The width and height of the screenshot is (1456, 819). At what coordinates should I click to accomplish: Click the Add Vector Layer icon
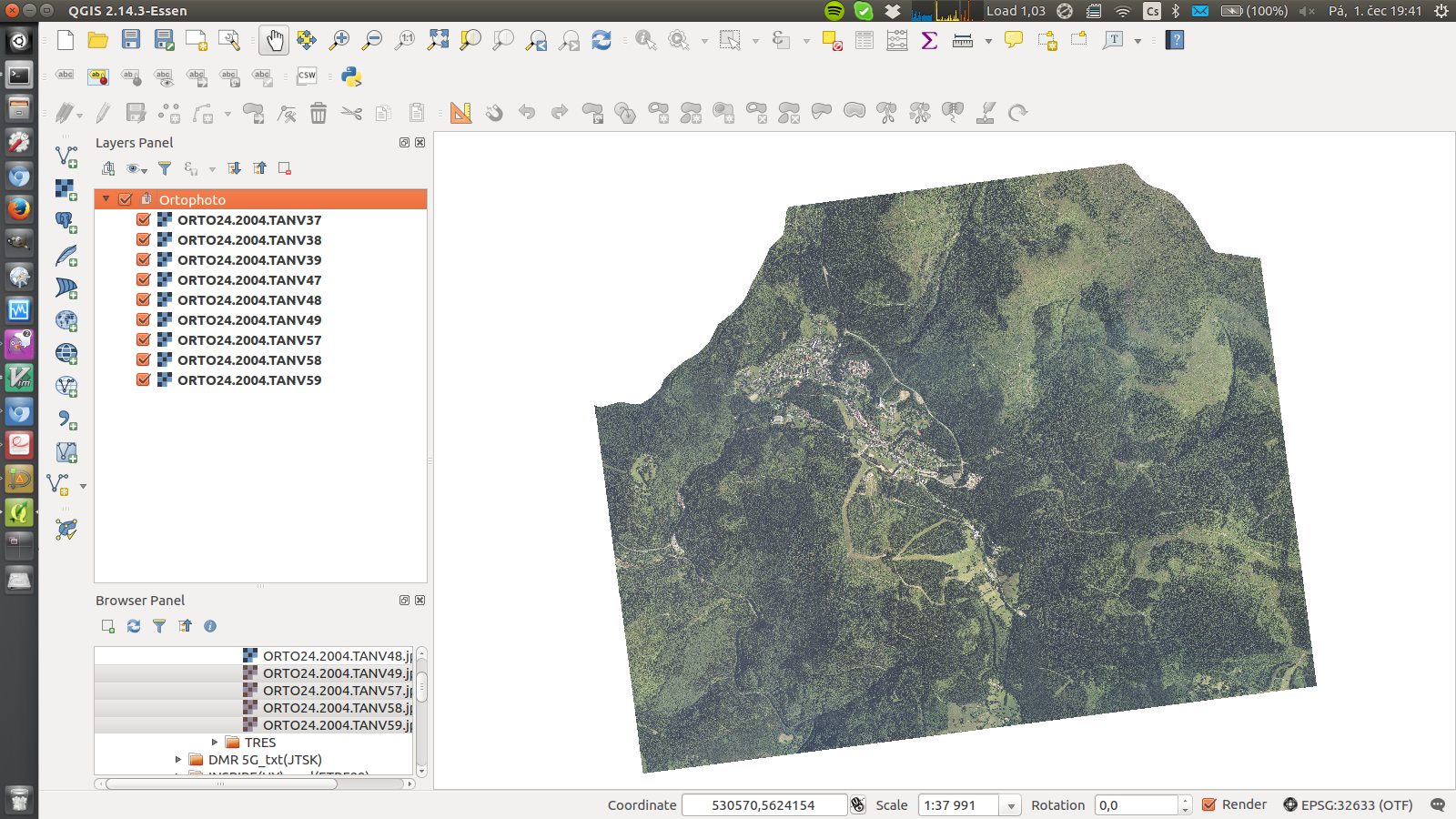[x=66, y=157]
